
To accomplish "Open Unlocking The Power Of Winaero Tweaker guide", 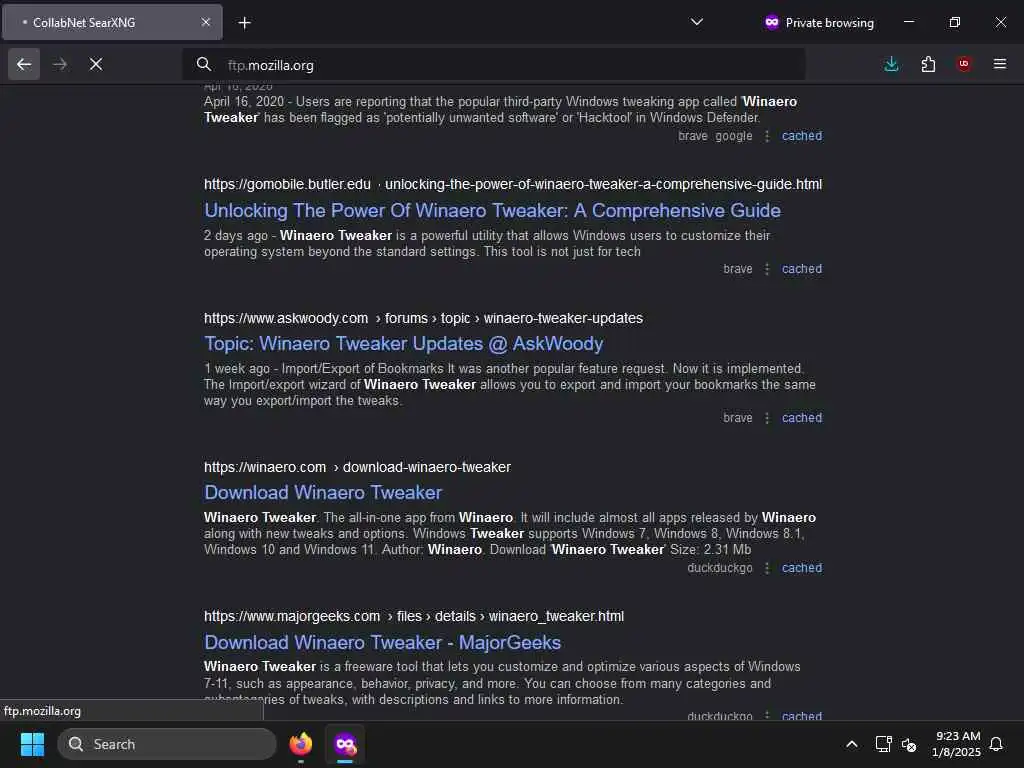I will tap(492, 210).
